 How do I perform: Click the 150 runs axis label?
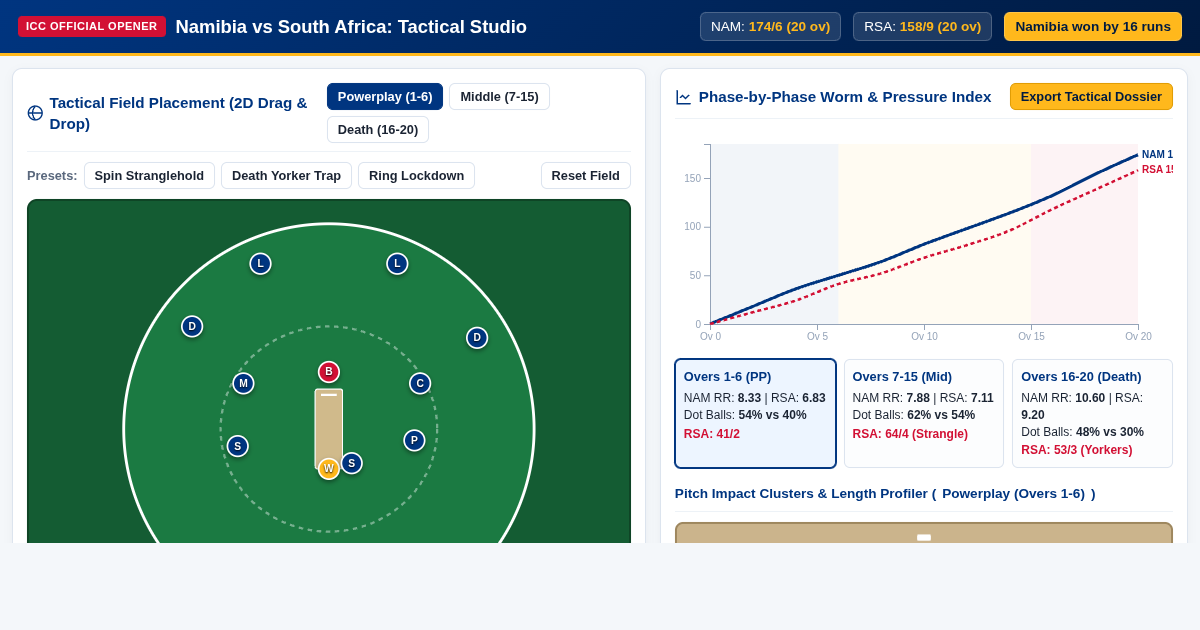coord(692,179)
